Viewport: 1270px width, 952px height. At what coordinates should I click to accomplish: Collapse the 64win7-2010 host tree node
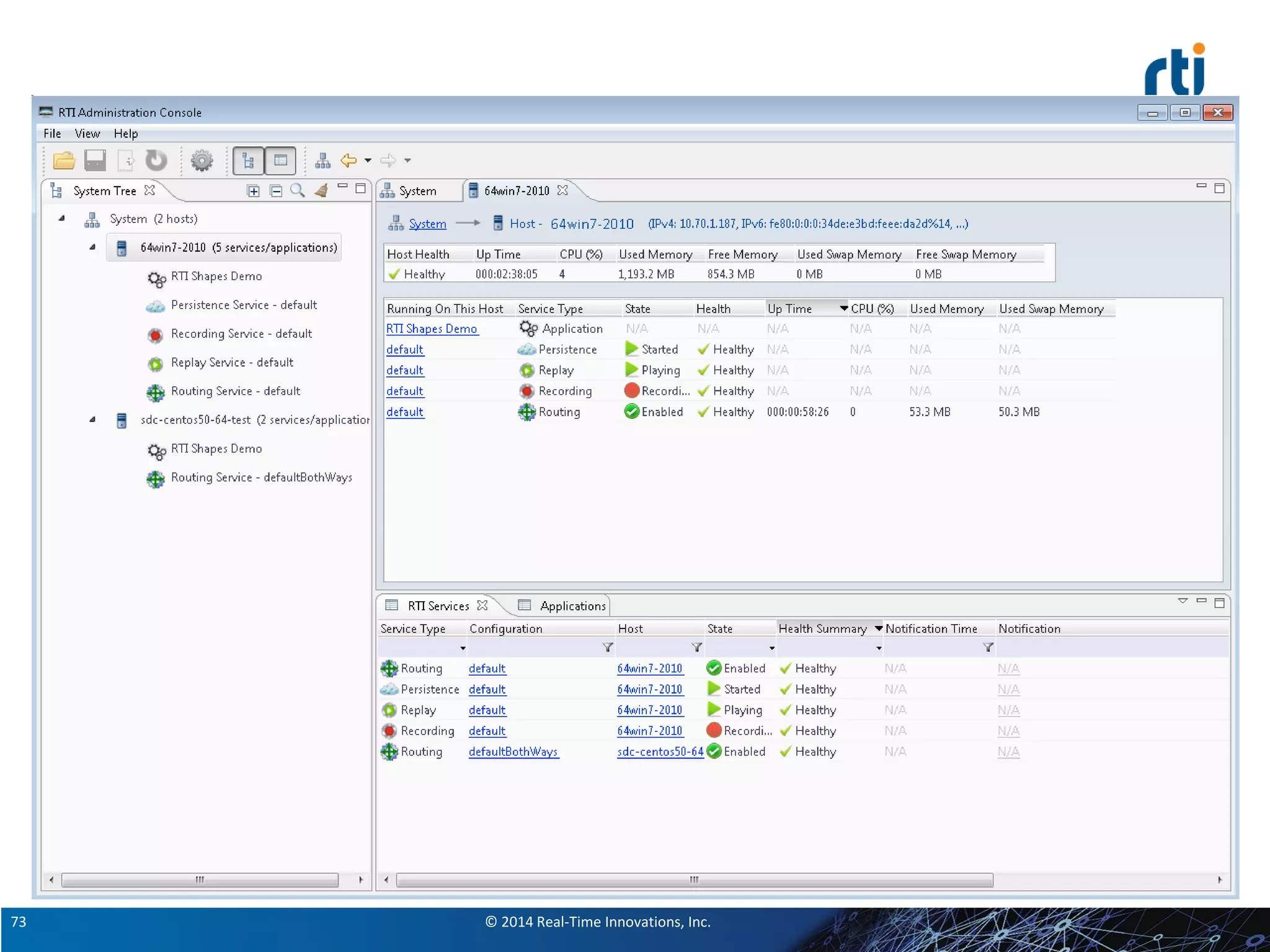click(92, 247)
